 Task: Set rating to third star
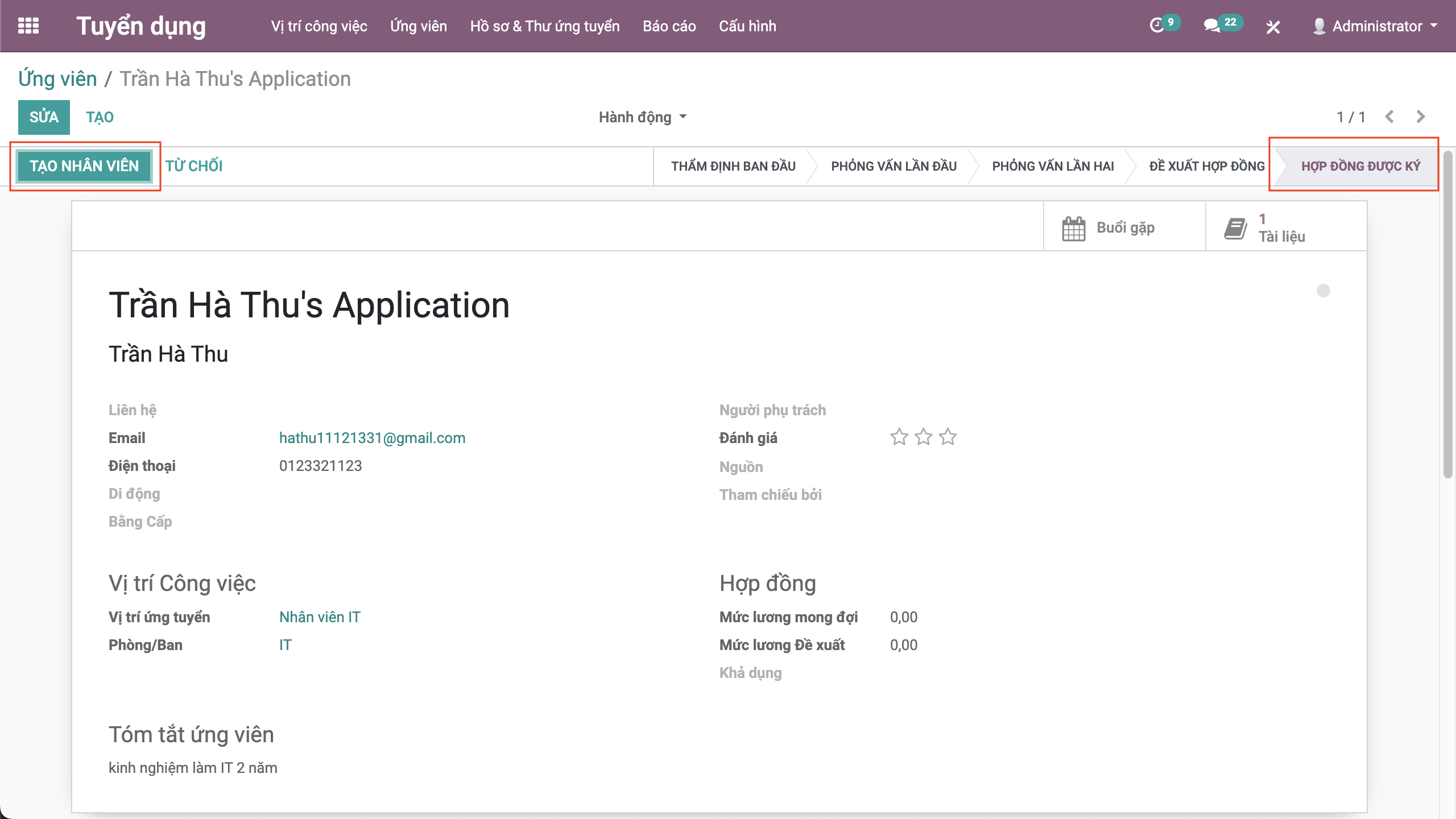(948, 437)
